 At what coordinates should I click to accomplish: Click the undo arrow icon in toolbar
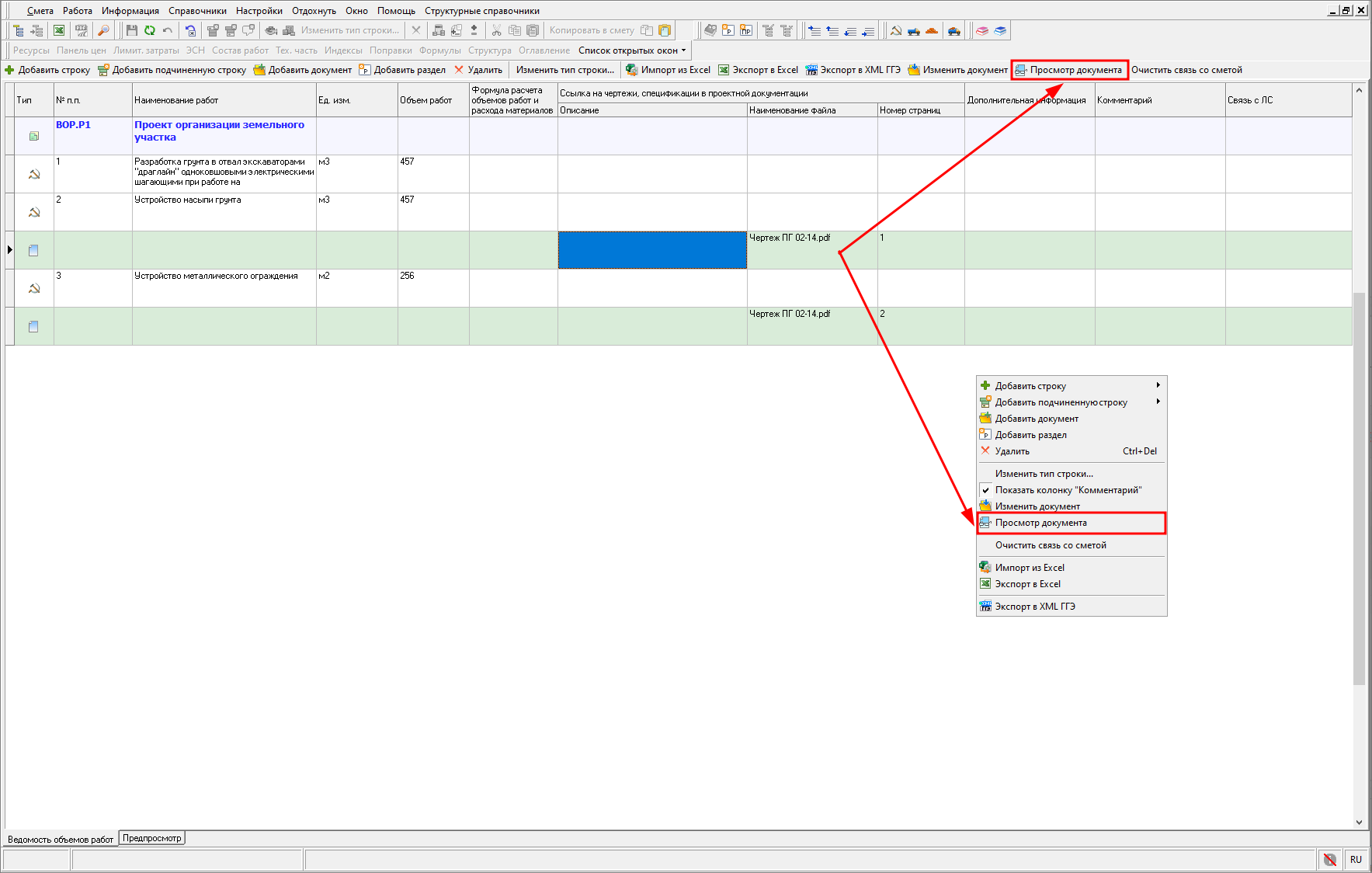click(167, 31)
